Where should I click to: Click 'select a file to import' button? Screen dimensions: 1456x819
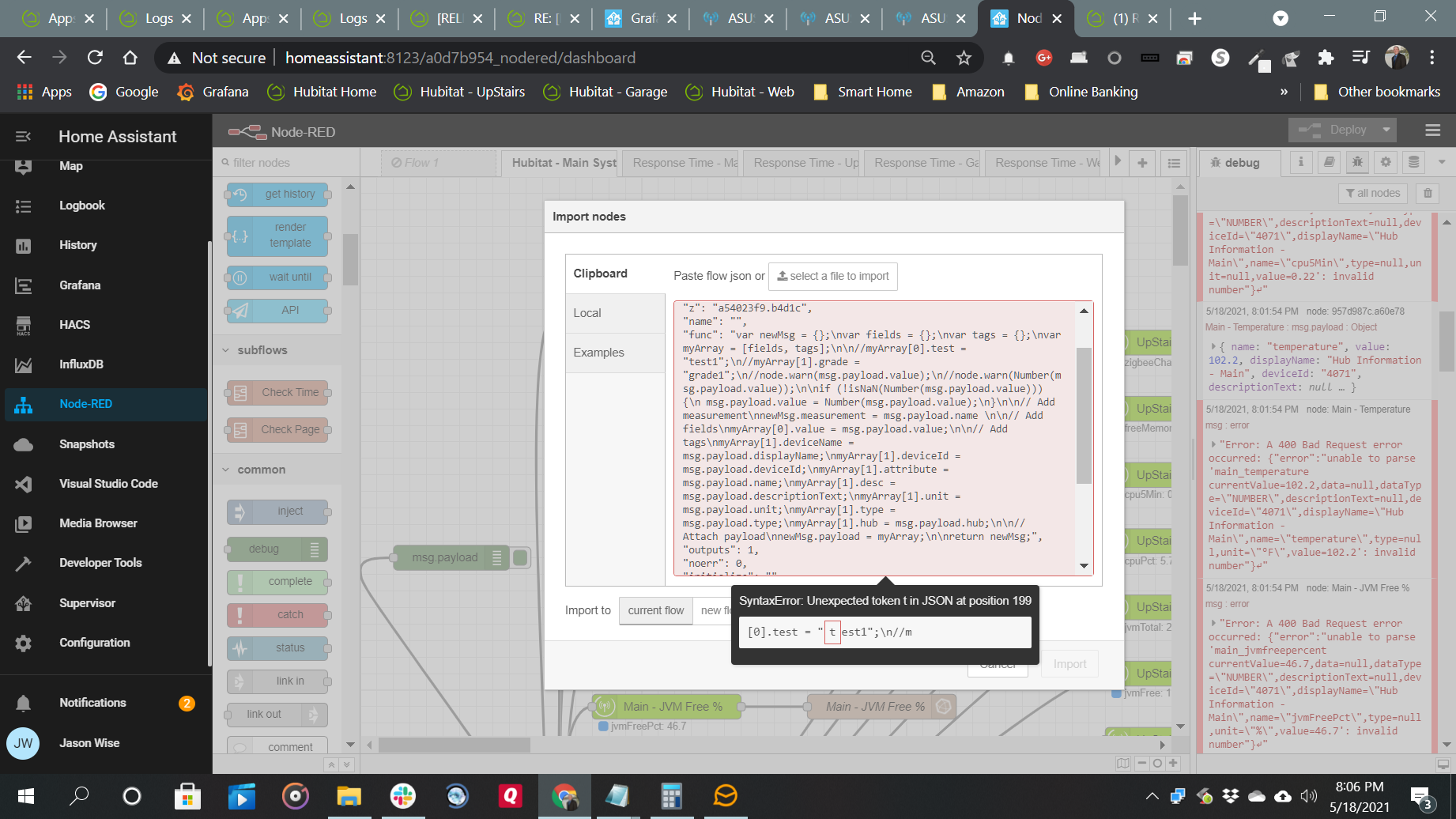[x=832, y=276]
